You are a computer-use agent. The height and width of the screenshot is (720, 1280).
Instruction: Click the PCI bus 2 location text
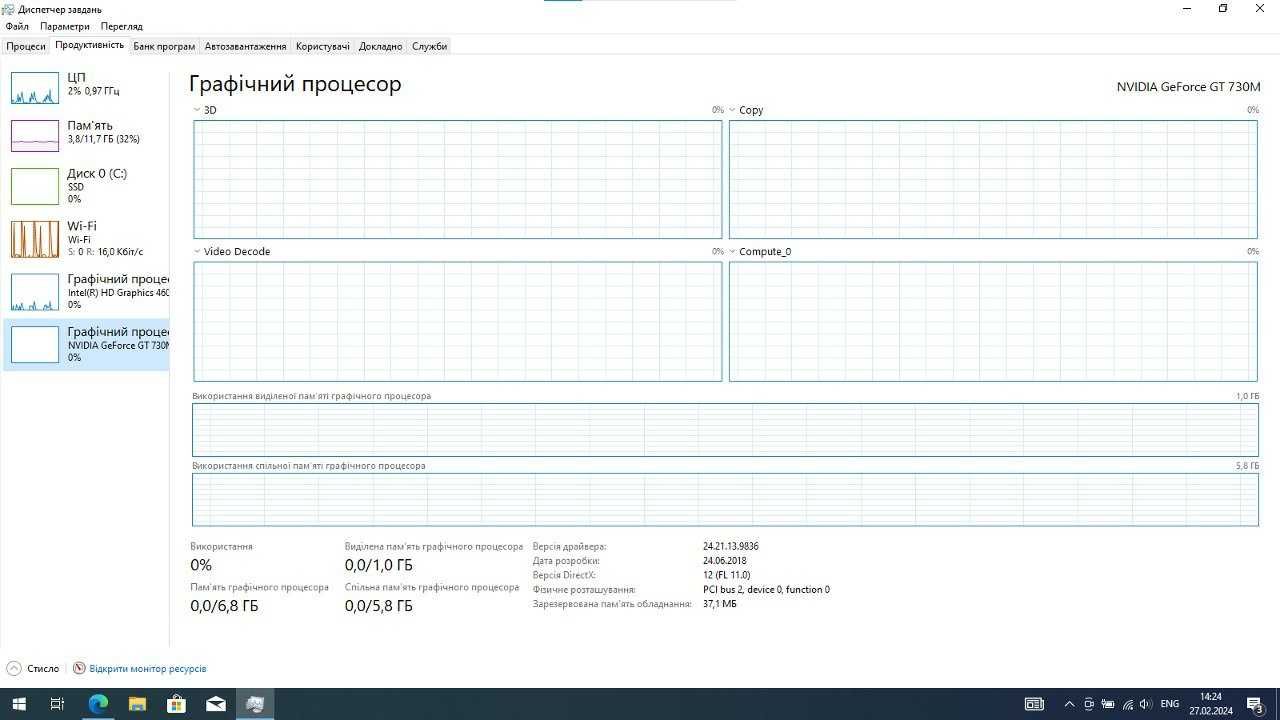[766, 590]
